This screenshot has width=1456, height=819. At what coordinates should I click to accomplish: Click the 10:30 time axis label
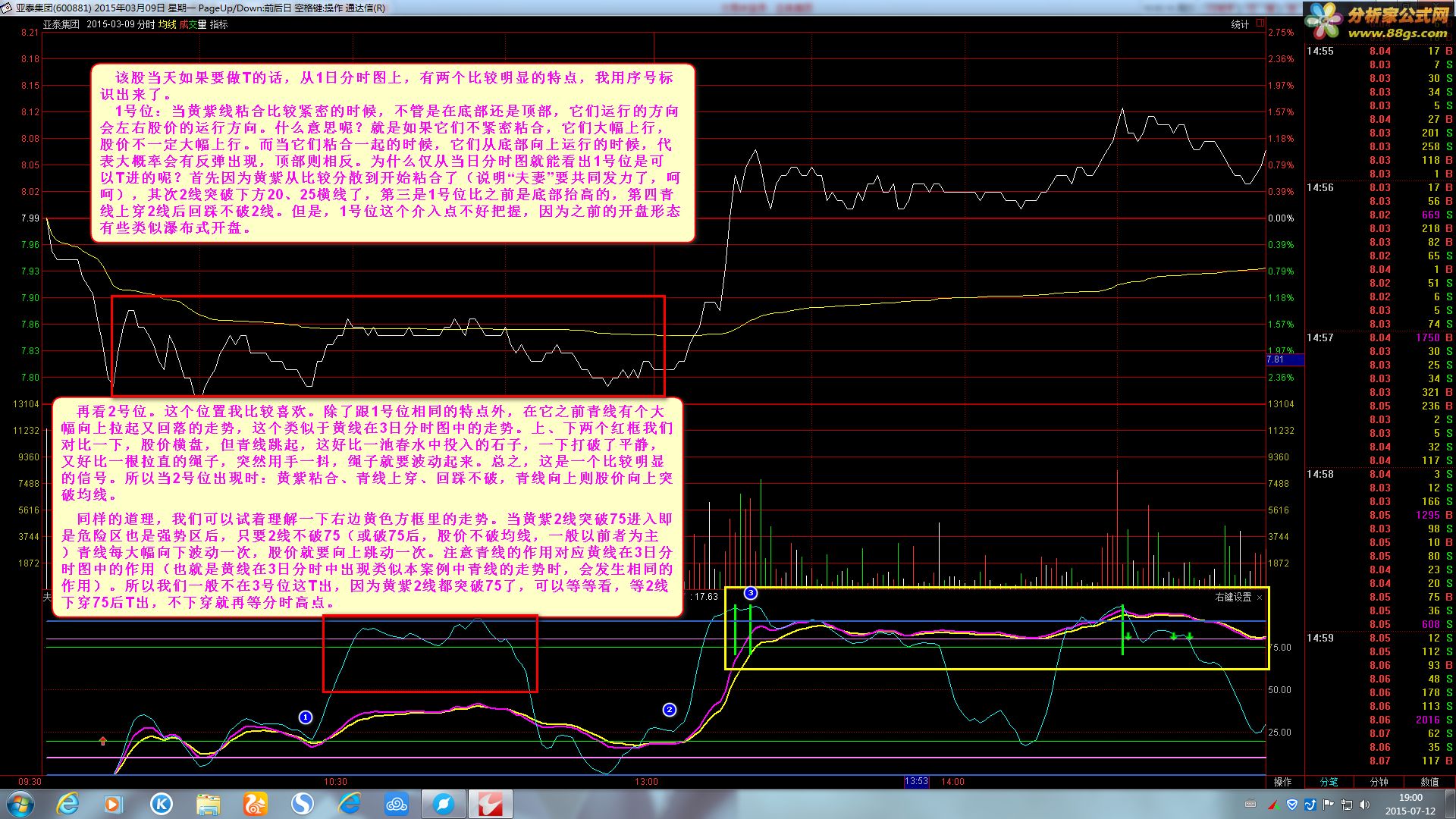pyautogui.click(x=336, y=782)
